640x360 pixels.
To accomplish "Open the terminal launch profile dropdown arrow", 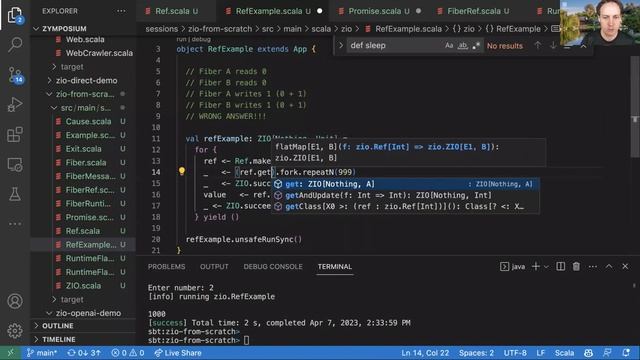I will [547, 267].
